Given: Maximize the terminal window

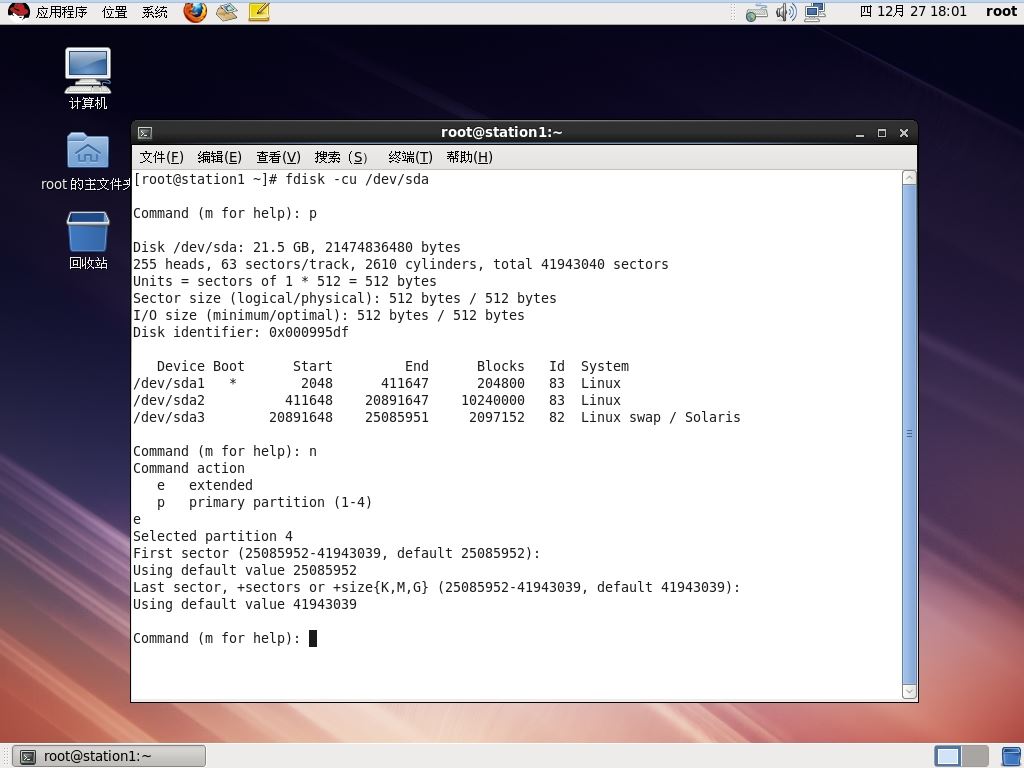Looking at the screenshot, I should (x=882, y=133).
